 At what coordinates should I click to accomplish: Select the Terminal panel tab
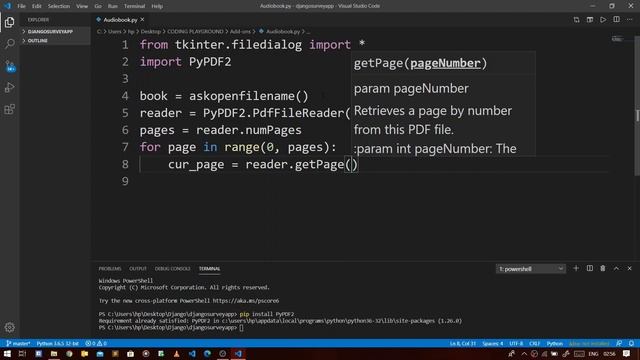pyautogui.click(x=209, y=269)
